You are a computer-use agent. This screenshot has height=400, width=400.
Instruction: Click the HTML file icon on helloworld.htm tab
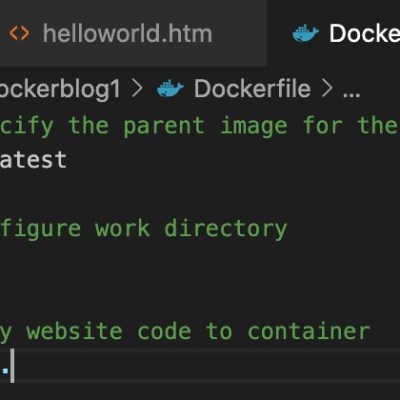click(x=19, y=33)
